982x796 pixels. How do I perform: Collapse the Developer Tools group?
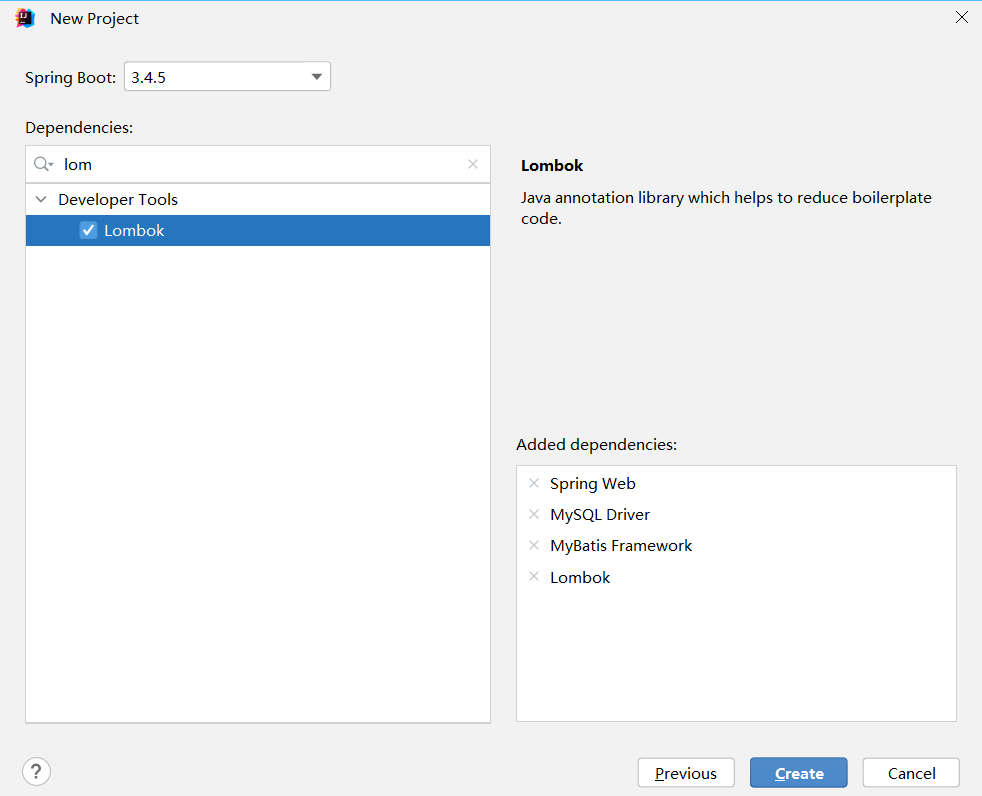coord(41,199)
